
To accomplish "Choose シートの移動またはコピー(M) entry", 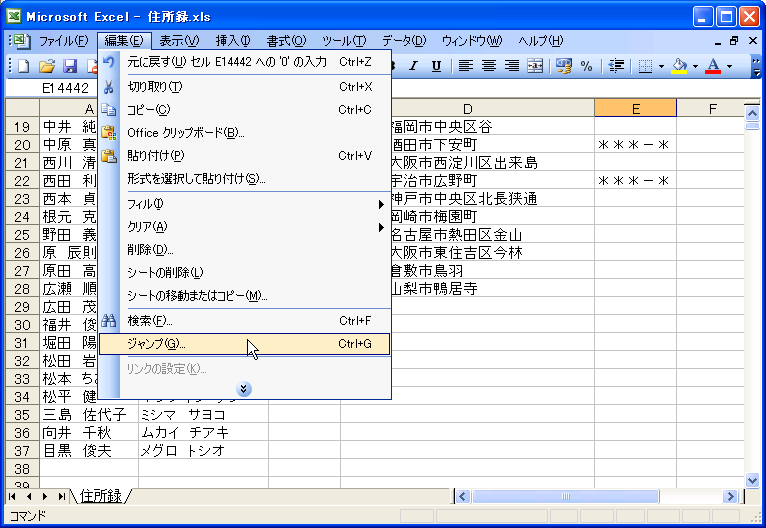I will (244, 296).
